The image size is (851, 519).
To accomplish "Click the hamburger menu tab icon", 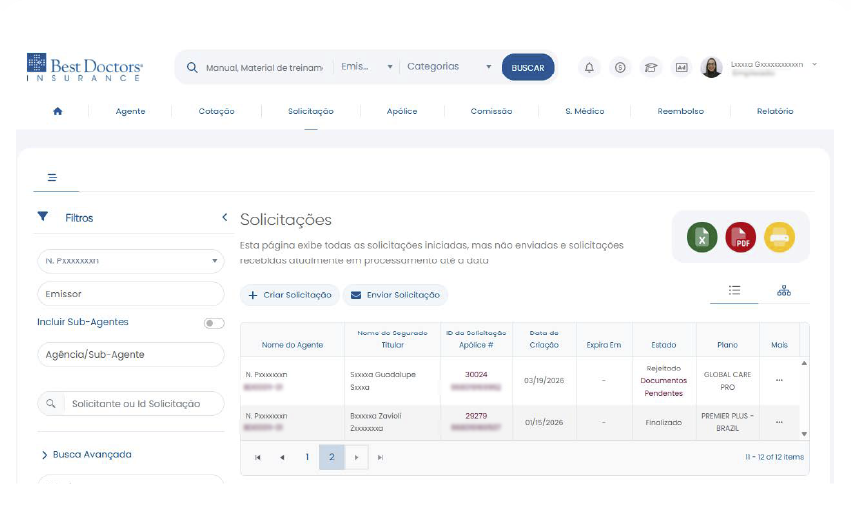I will [x=52, y=178].
